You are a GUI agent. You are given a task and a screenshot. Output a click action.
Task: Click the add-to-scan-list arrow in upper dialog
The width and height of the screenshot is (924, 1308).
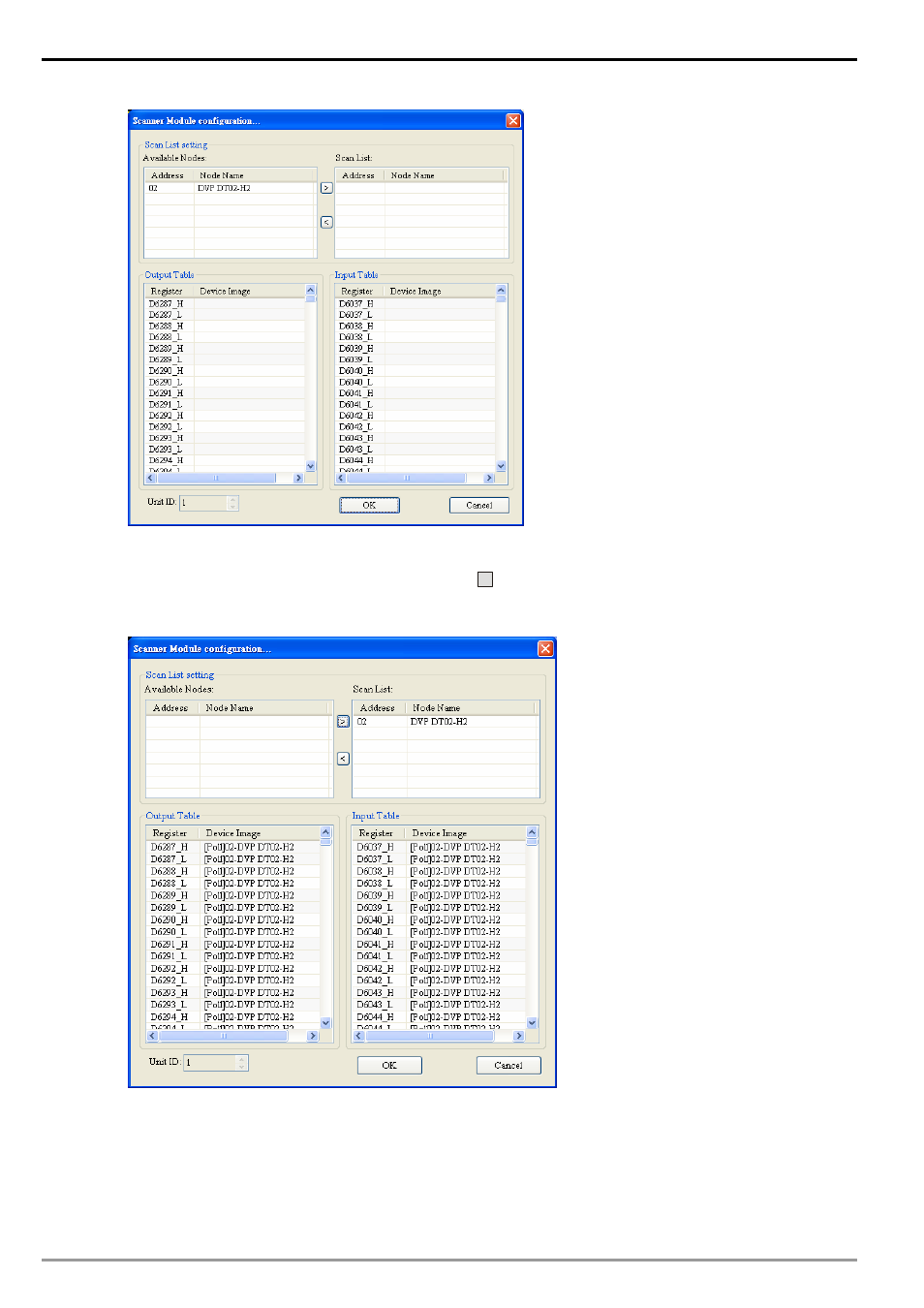pos(326,188)
